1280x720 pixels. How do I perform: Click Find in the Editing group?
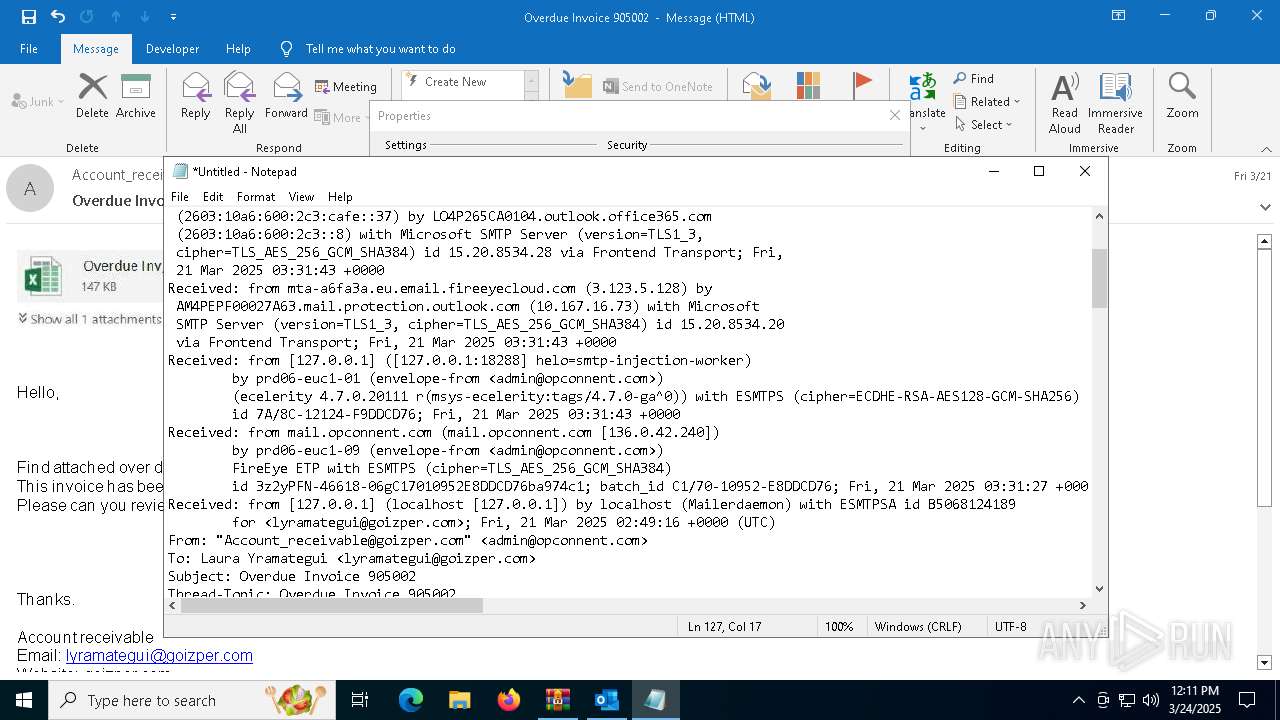[974, 79]
